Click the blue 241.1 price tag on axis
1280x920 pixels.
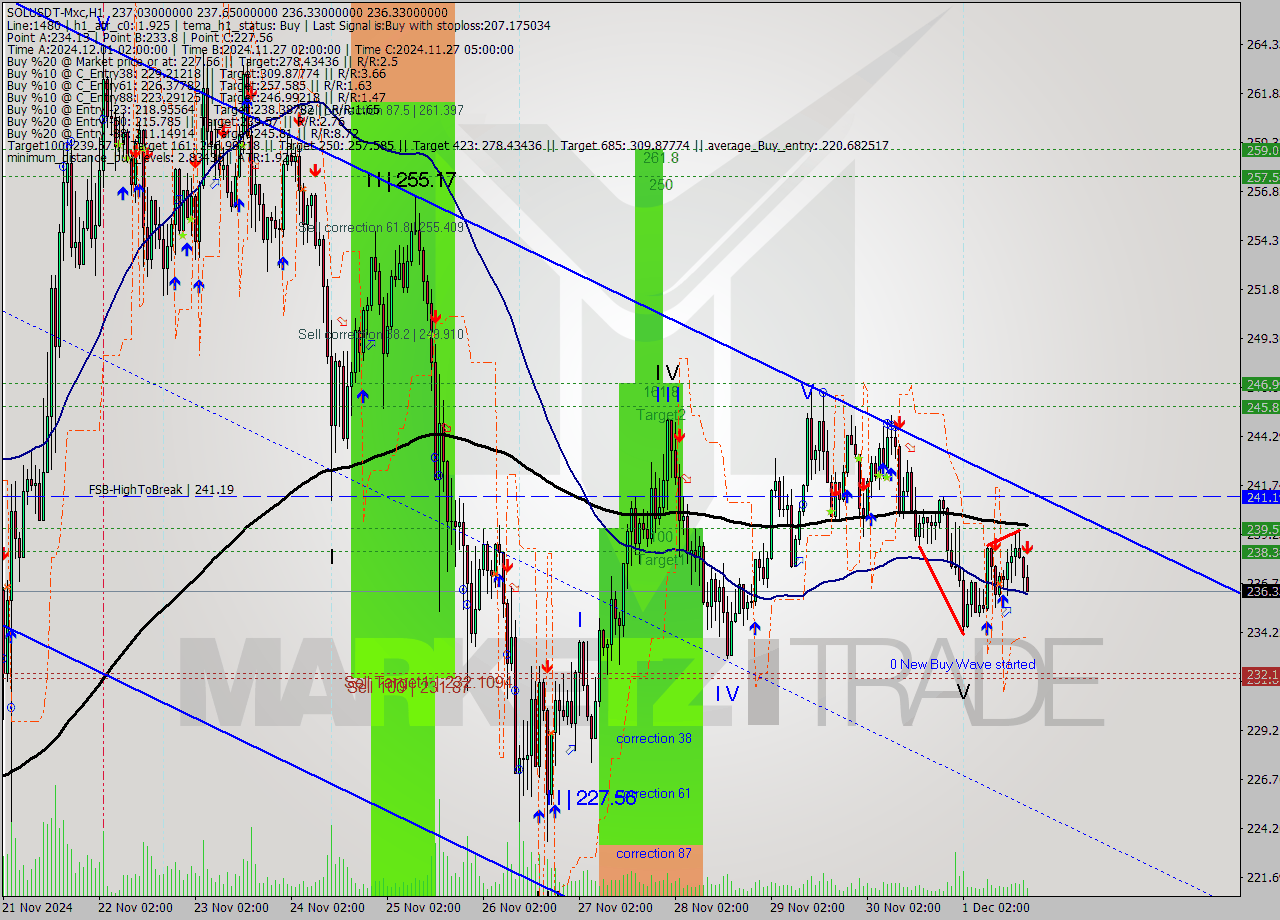(x=1260, y=497)
